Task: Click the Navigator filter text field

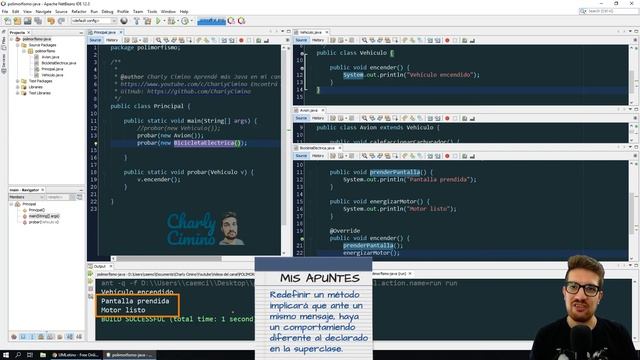Action: click(x=58, y=197)
